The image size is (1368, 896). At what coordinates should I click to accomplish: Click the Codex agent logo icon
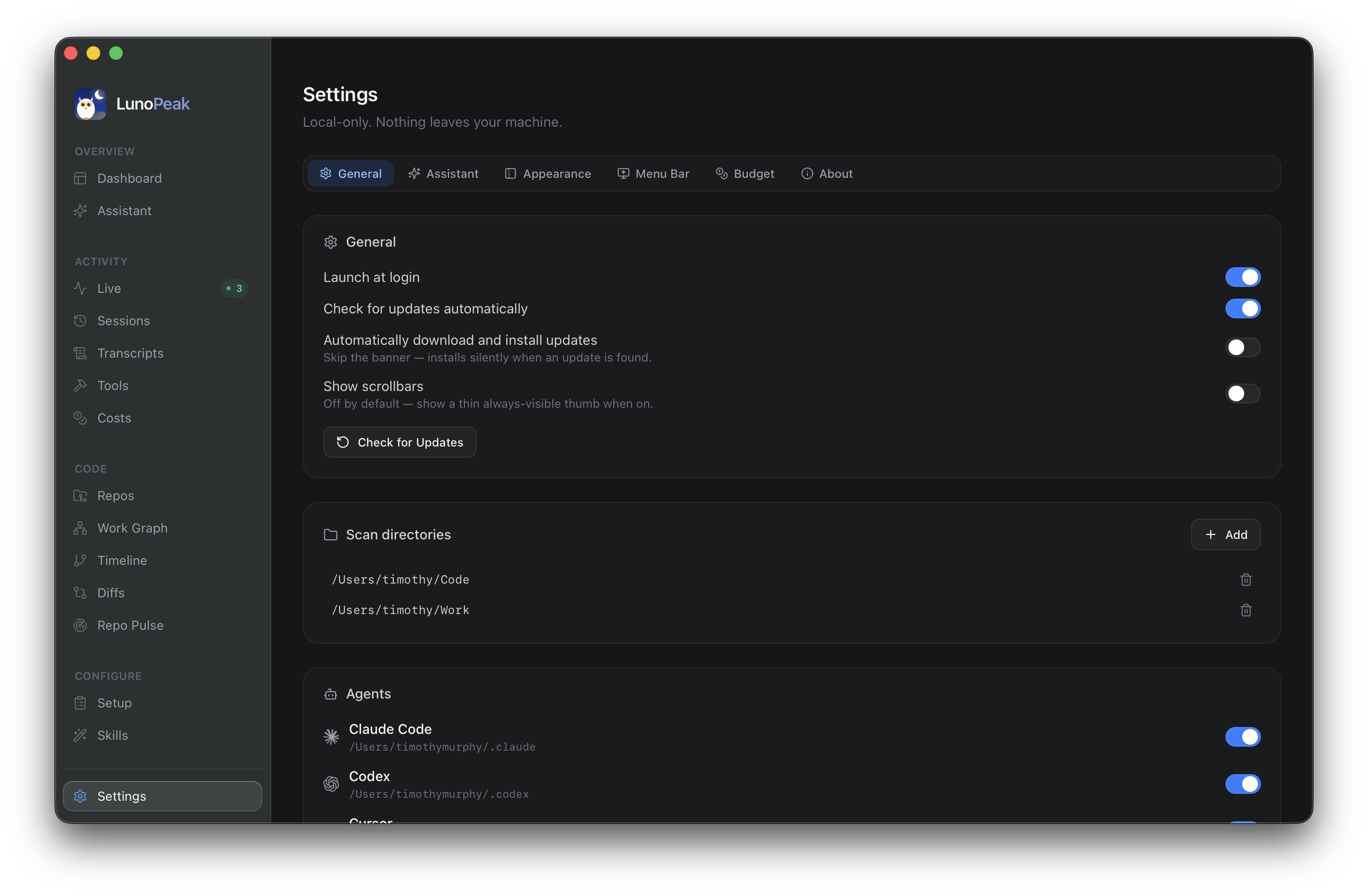point(331,784)
